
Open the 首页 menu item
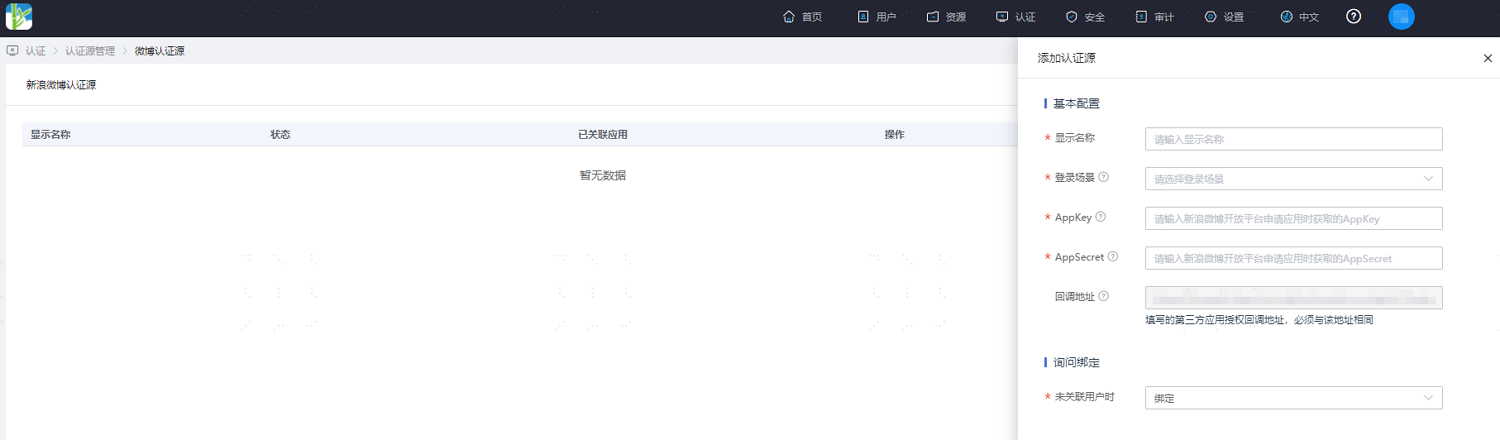pyautogui.click(x=812, y=17)
